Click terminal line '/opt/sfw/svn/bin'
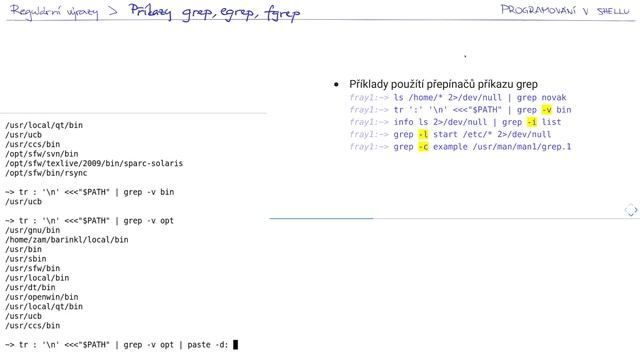This screenshot has width=640, height=360. click(42, 154)
